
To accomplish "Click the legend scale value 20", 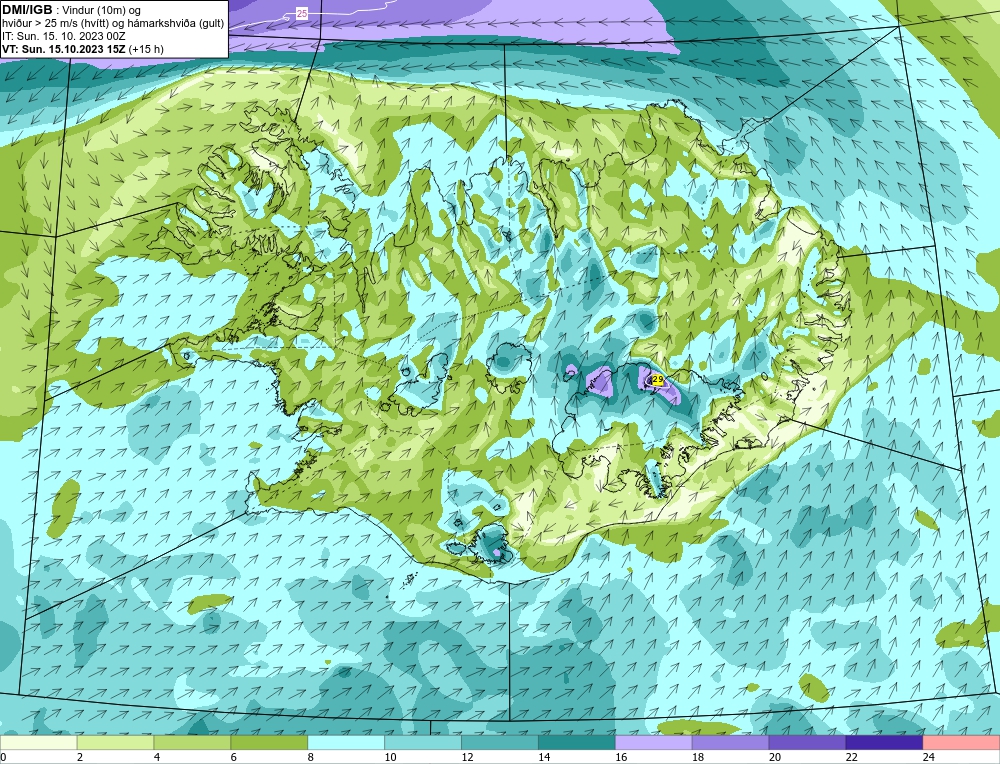I will pos(775,757).
